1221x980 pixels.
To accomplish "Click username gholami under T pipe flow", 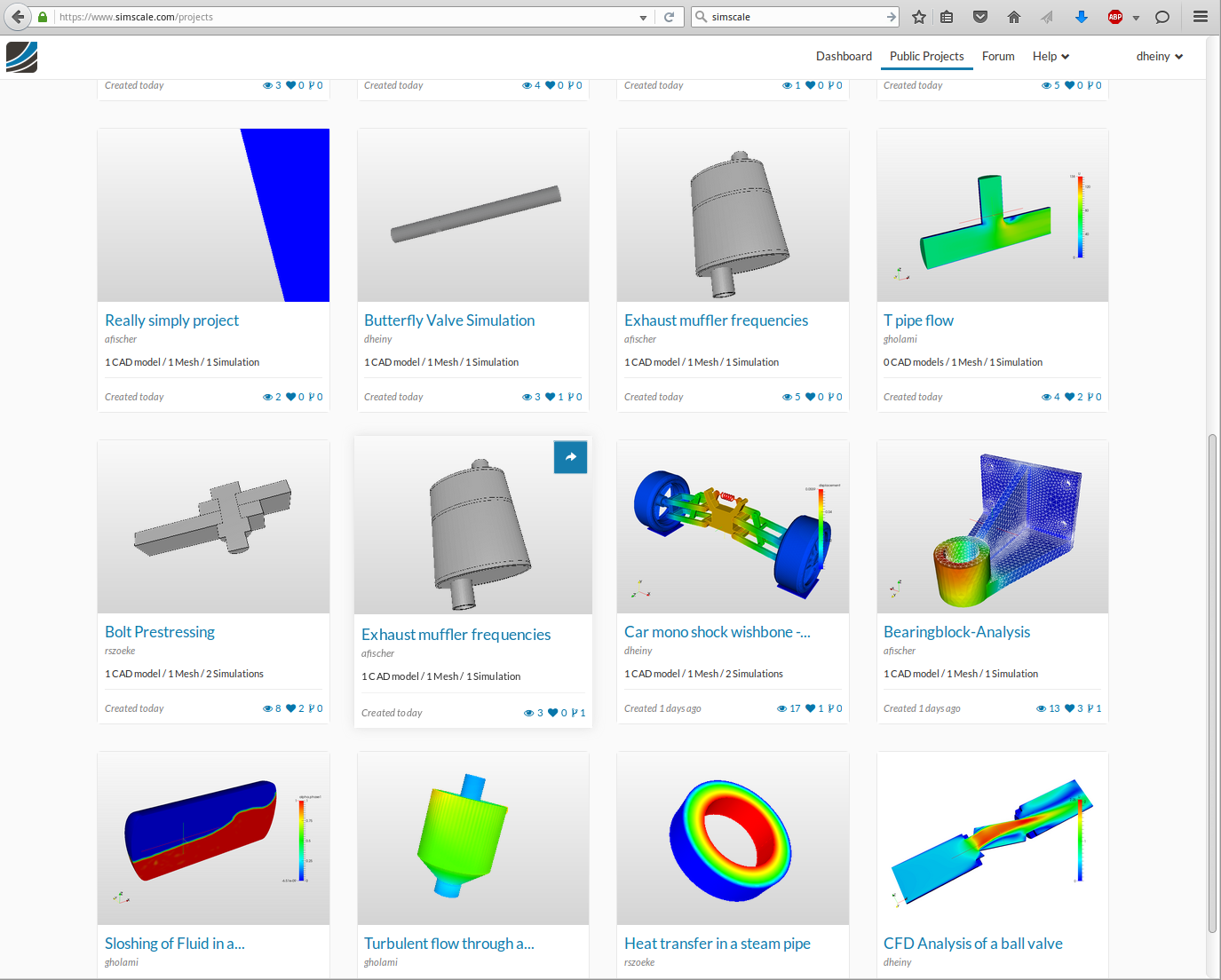I will (900, 339).
